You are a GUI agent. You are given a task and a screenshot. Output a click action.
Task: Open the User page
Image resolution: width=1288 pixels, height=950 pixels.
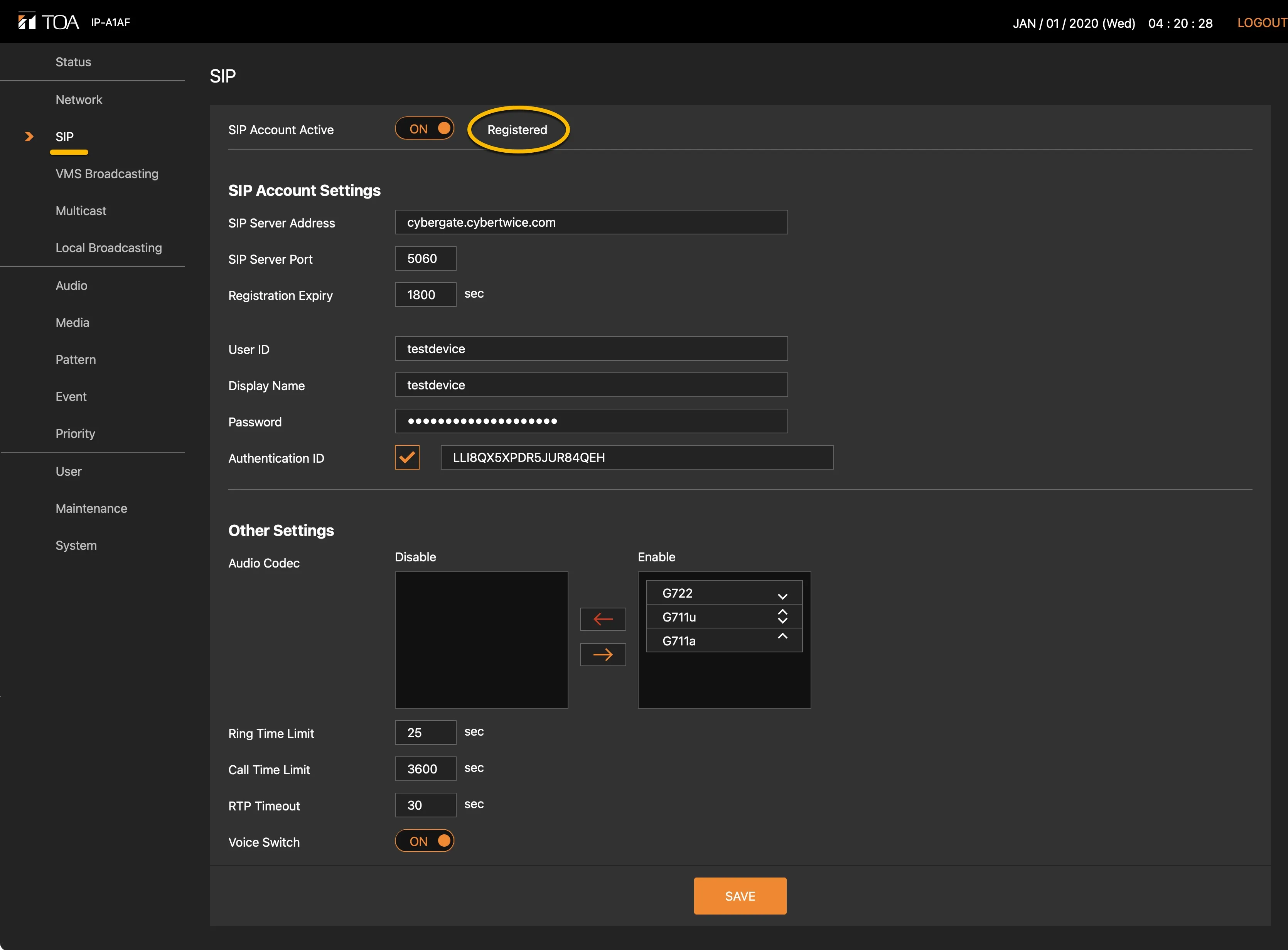pyautogui.click(x=69, y=471)
